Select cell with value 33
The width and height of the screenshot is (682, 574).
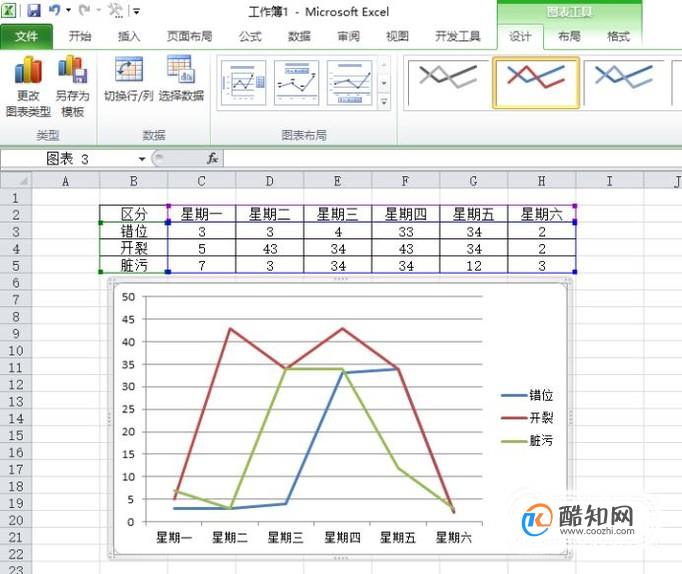(x=405, y=231)
